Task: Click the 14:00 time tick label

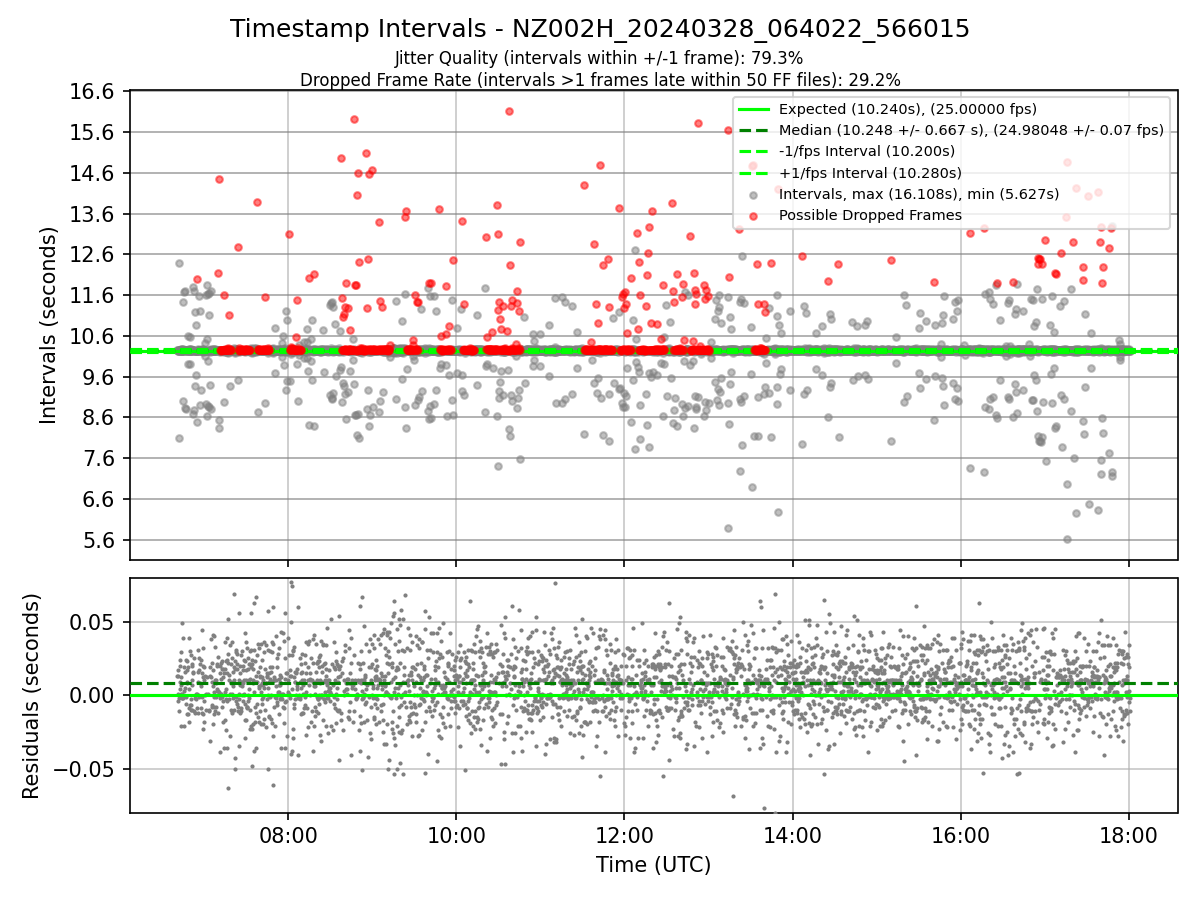Action: point(793,835)
